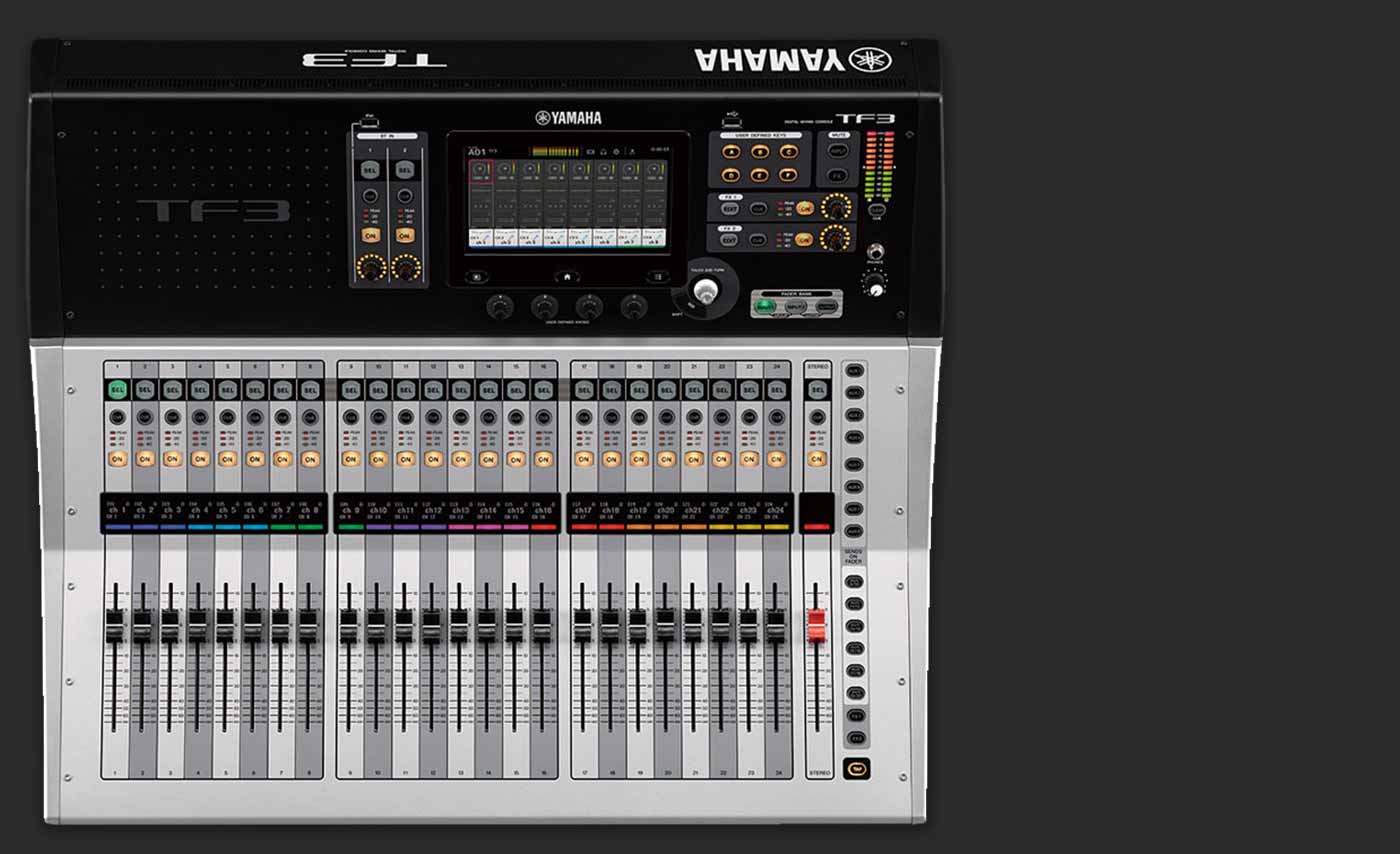
Task: Click the FX2 Sends On Fader button
Action: tap(856, 738)
